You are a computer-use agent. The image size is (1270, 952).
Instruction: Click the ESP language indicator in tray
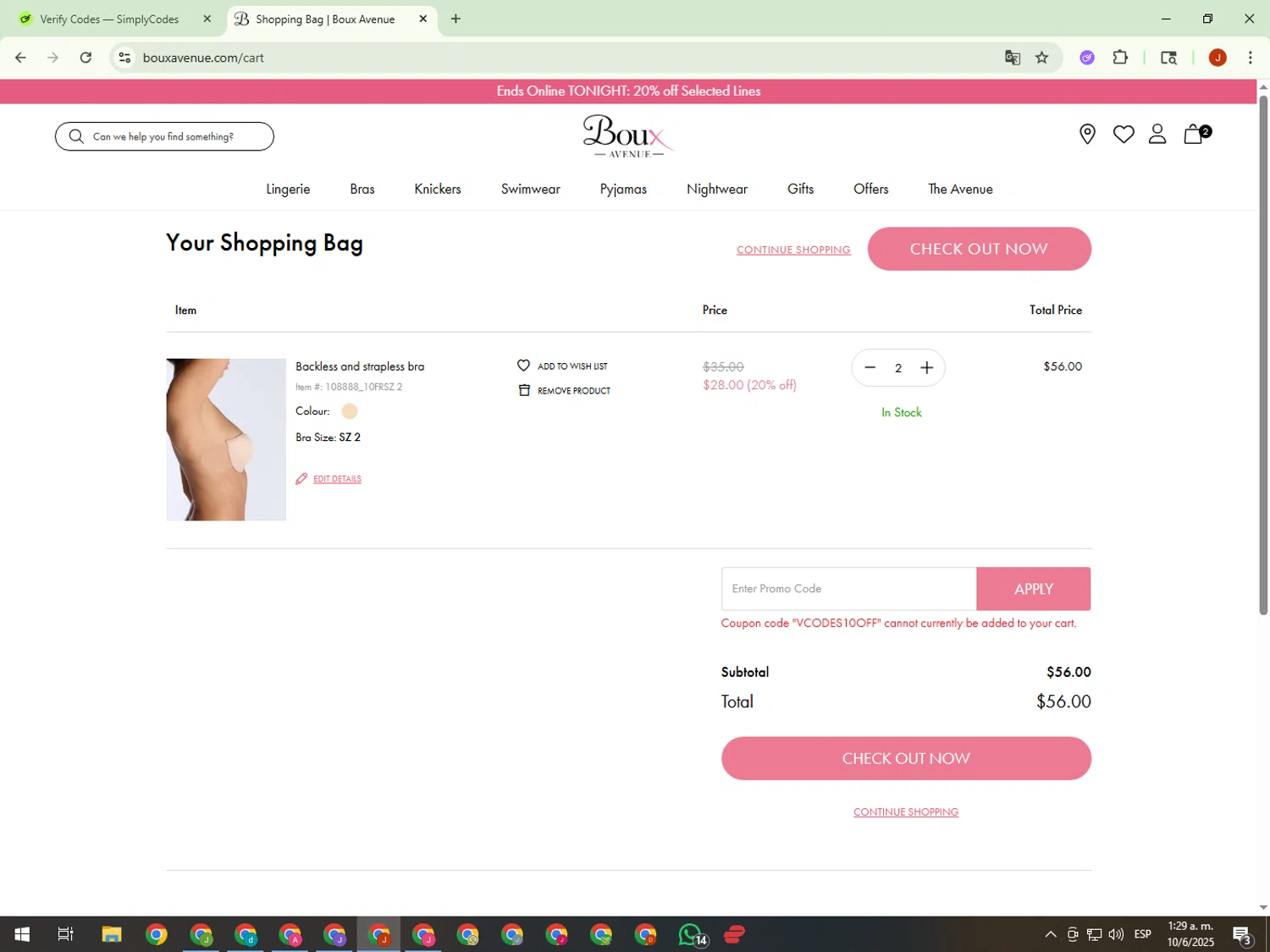click(1143, 934)
